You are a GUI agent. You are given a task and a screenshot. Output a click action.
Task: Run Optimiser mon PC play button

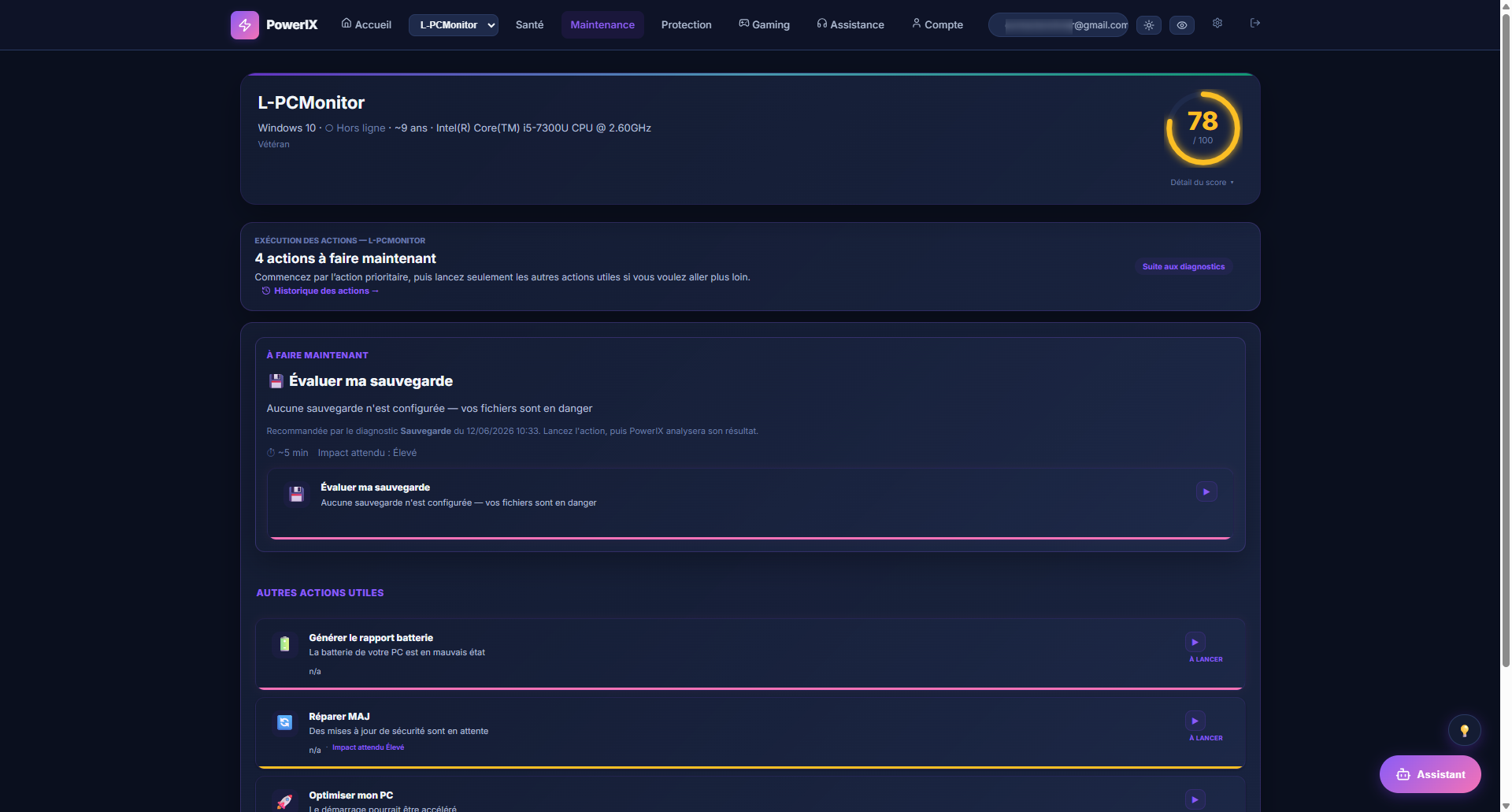(x=1195, y=799)
